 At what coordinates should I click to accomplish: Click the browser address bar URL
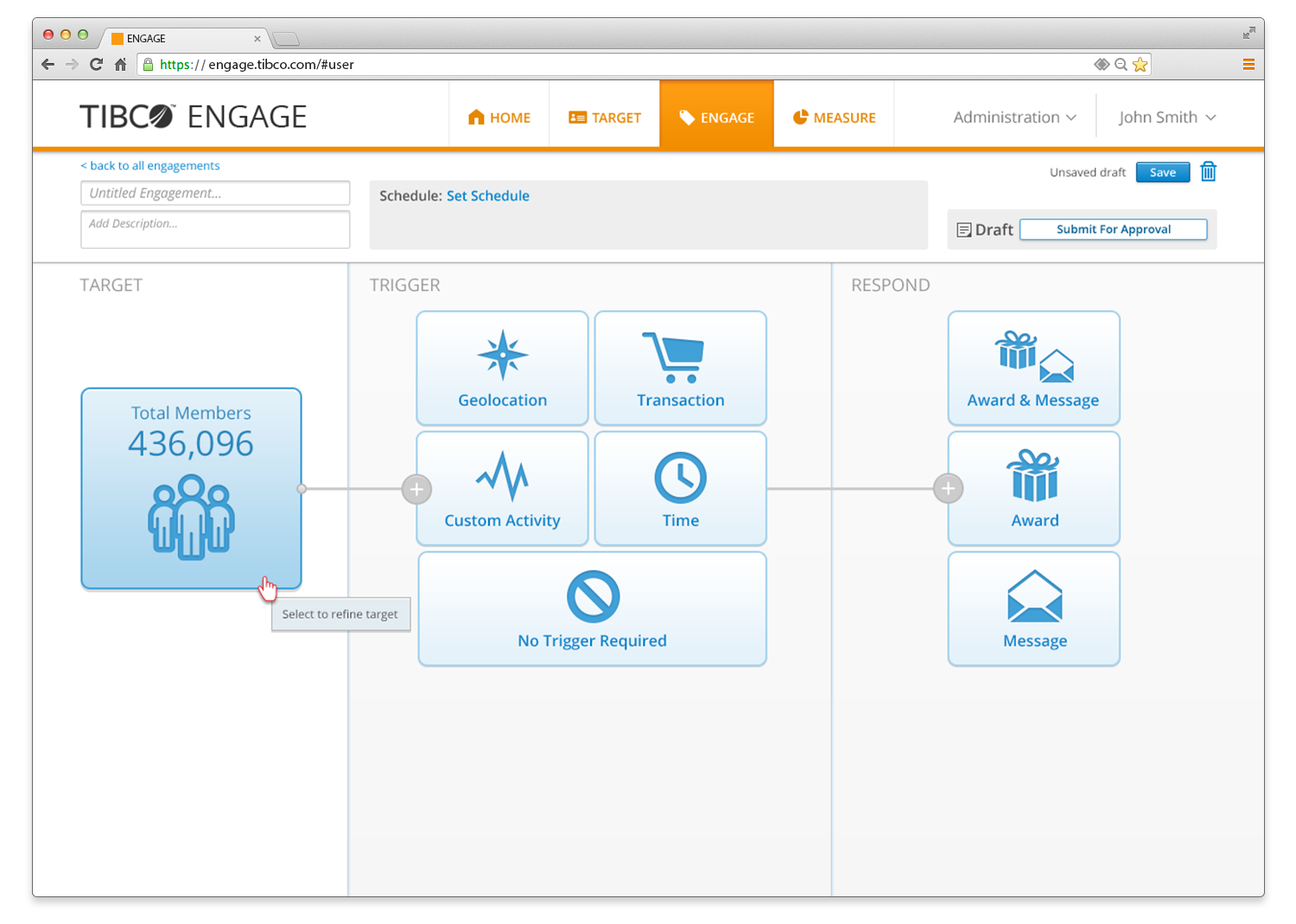click(x=257, y=65)
